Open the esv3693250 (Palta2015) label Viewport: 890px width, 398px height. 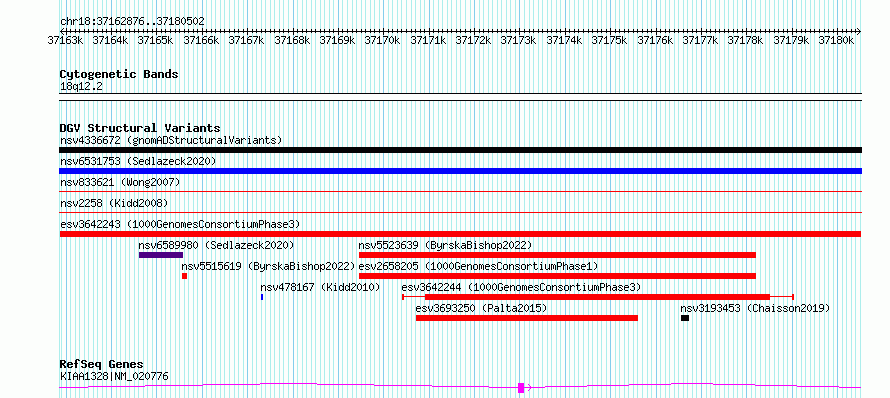click(x=481, y=308)
